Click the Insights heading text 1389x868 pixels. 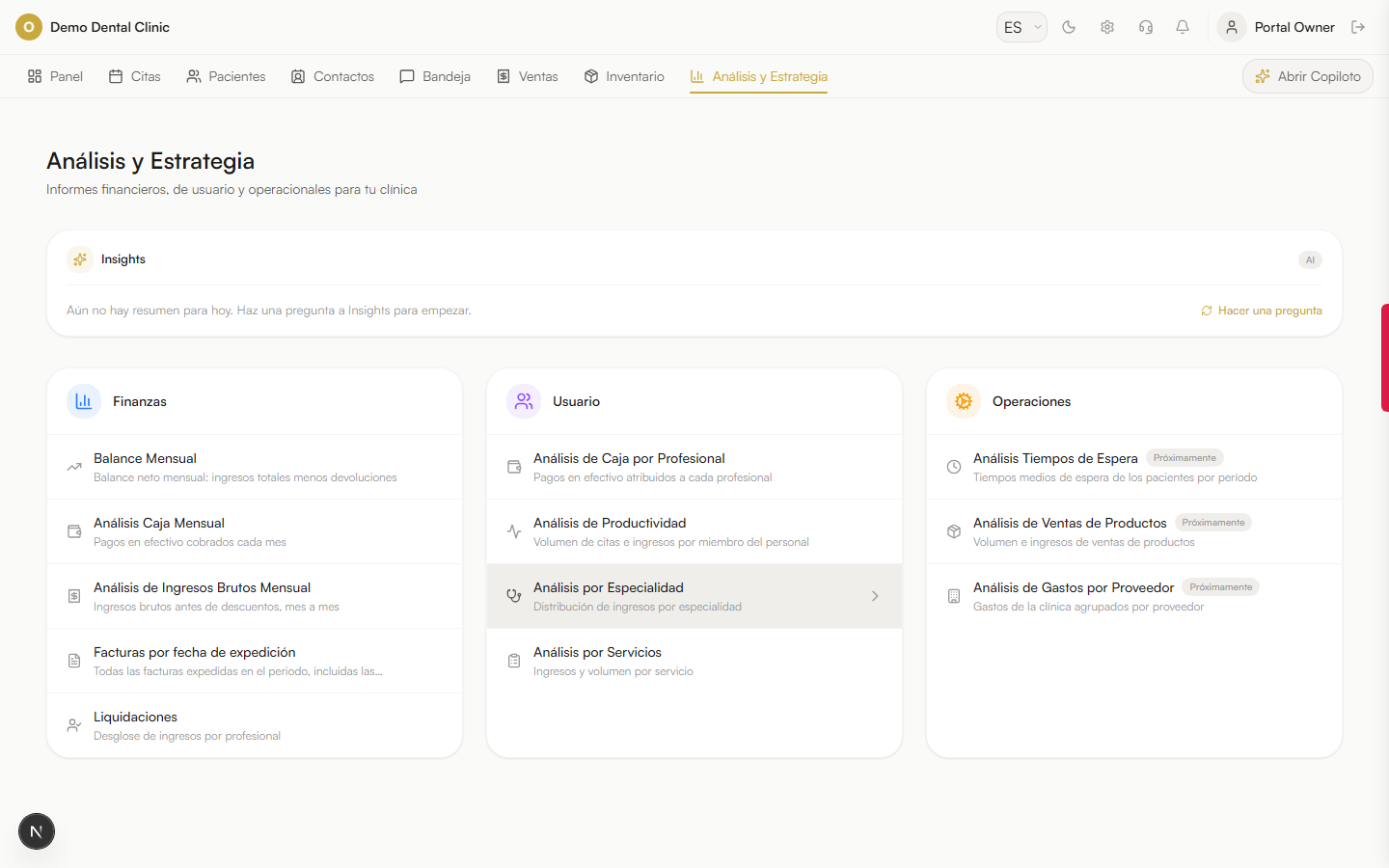123,259
